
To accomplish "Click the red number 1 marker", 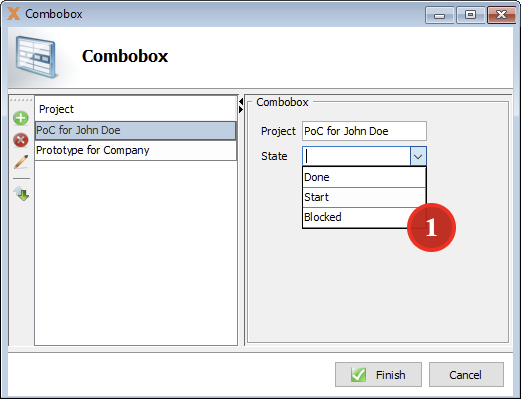I will tap(431, 227).
